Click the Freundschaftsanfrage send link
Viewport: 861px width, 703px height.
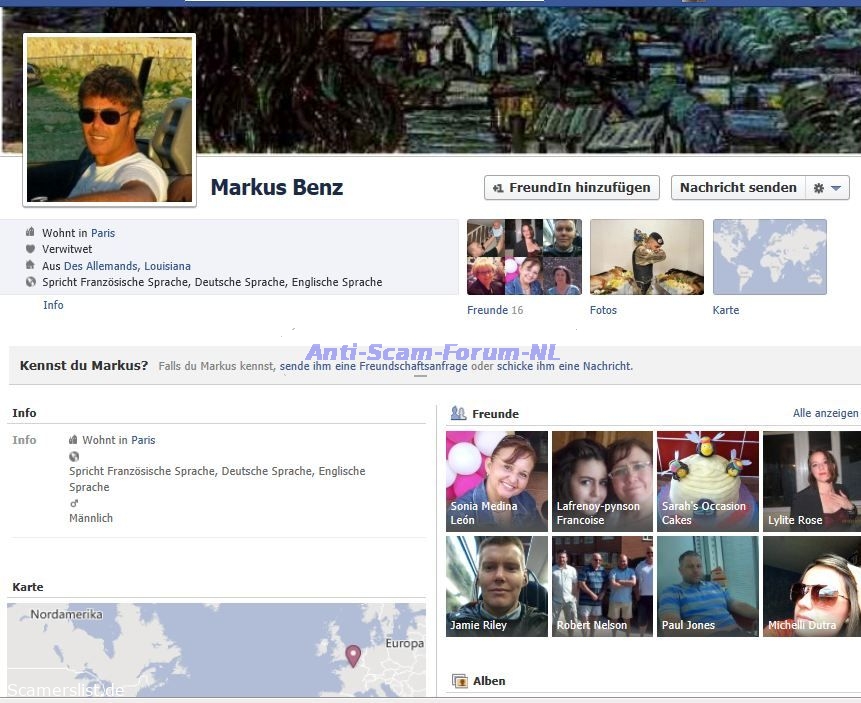[x=374, y=366]
